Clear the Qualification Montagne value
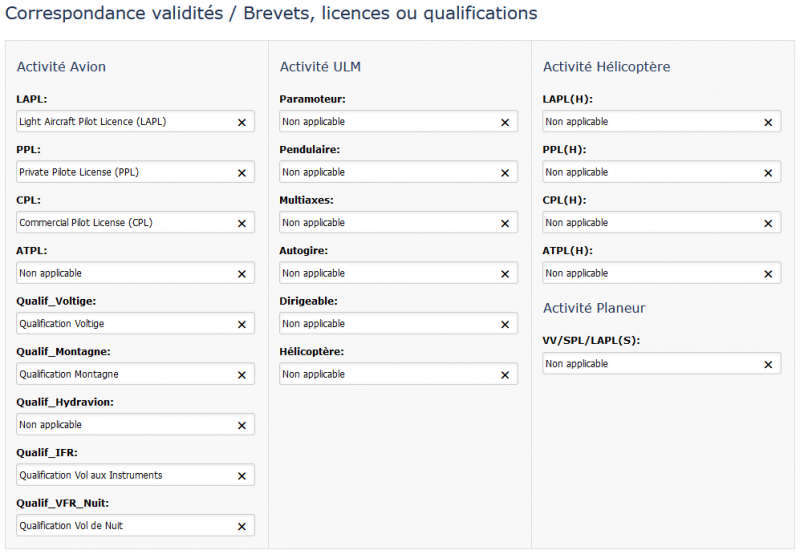The image size is (800, 554). [241, 375]
